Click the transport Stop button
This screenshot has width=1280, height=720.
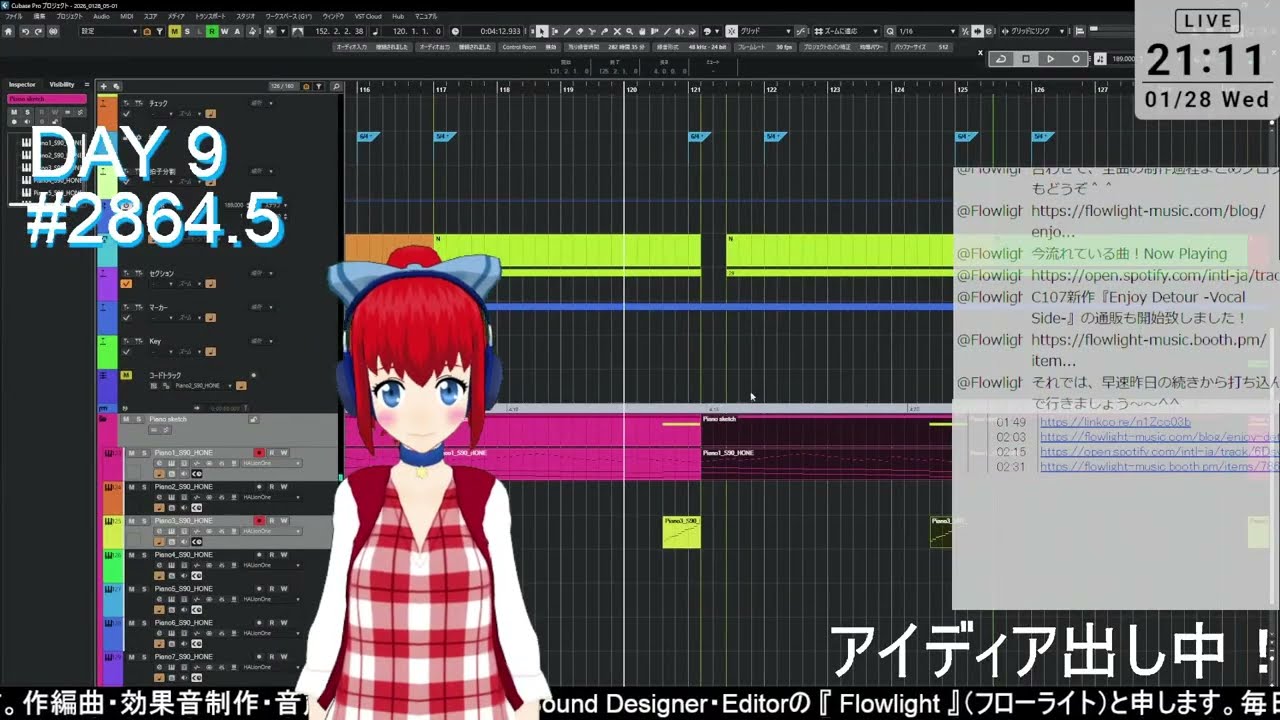(1025, 59)
